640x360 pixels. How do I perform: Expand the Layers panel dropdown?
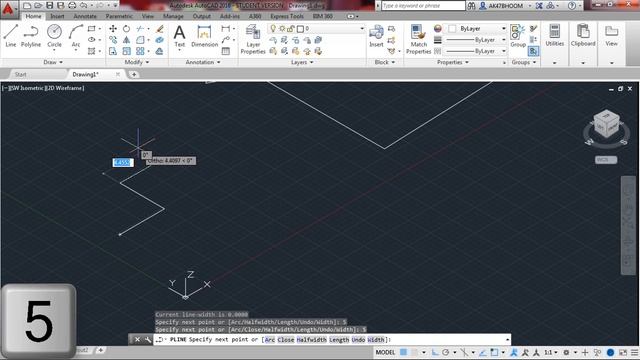point(302,62)
